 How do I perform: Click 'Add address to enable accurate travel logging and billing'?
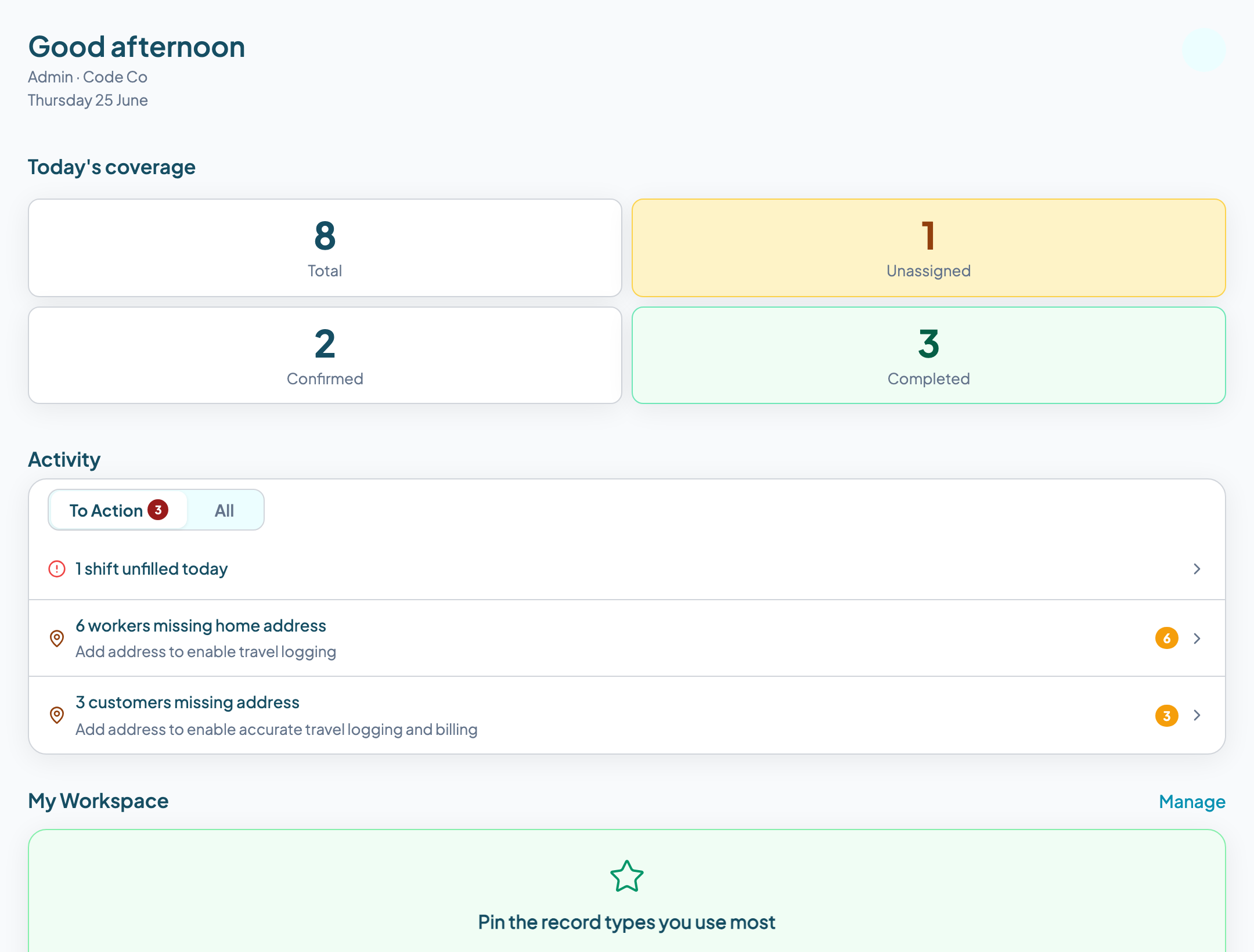(276, 729)
